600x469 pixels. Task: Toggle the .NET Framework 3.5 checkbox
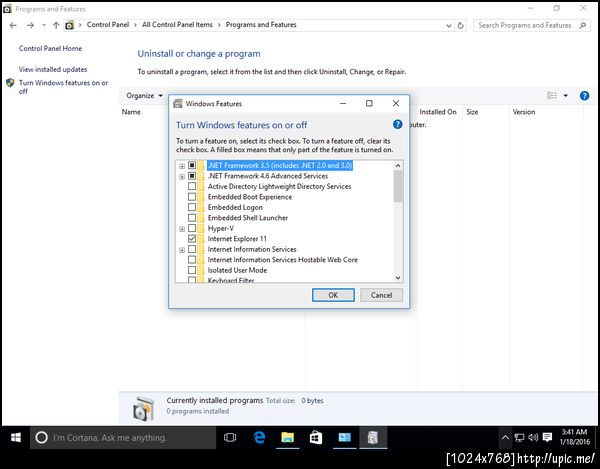click(192, 165)
